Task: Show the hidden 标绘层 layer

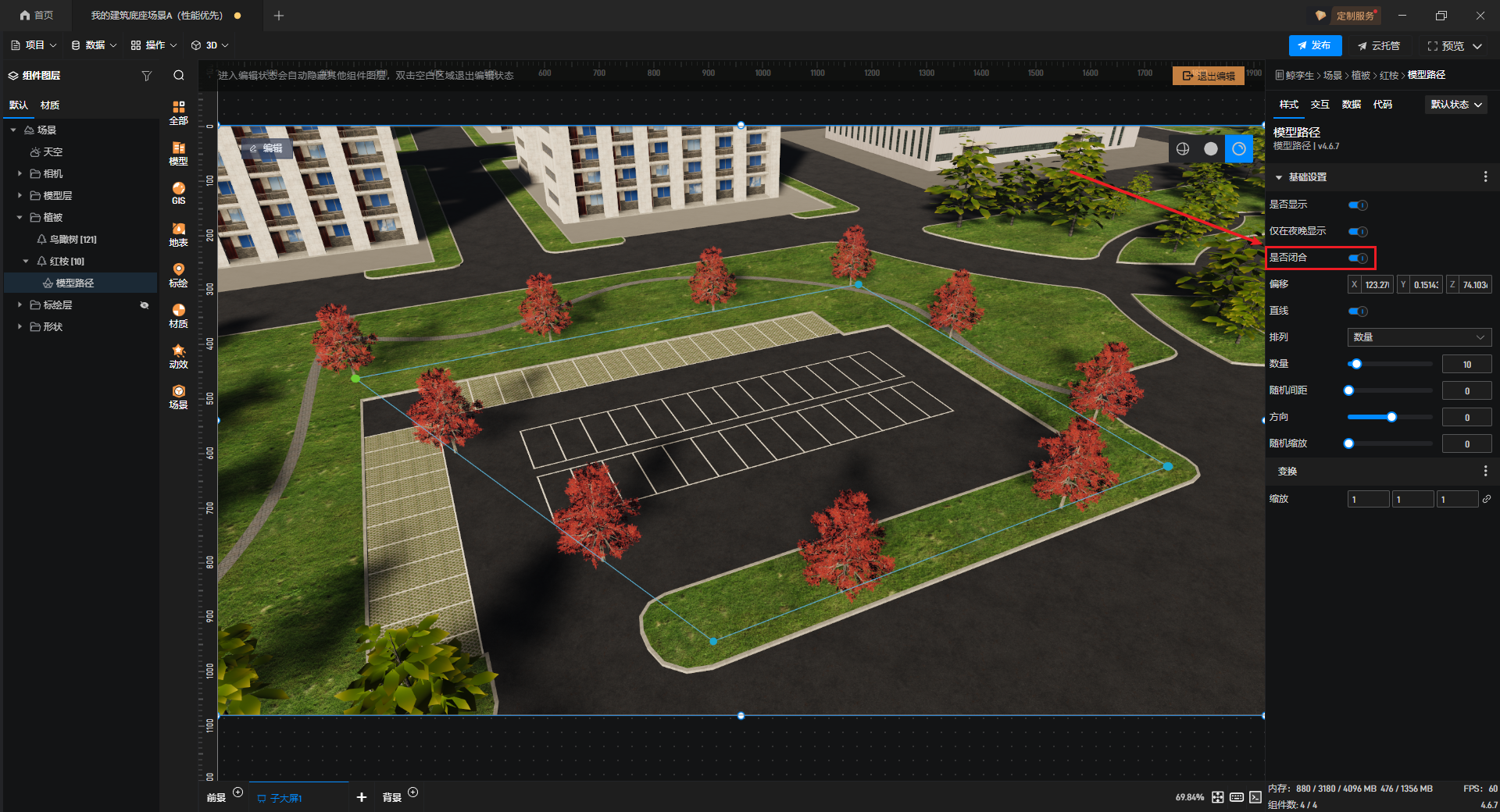Action: (x=145, y=305)
